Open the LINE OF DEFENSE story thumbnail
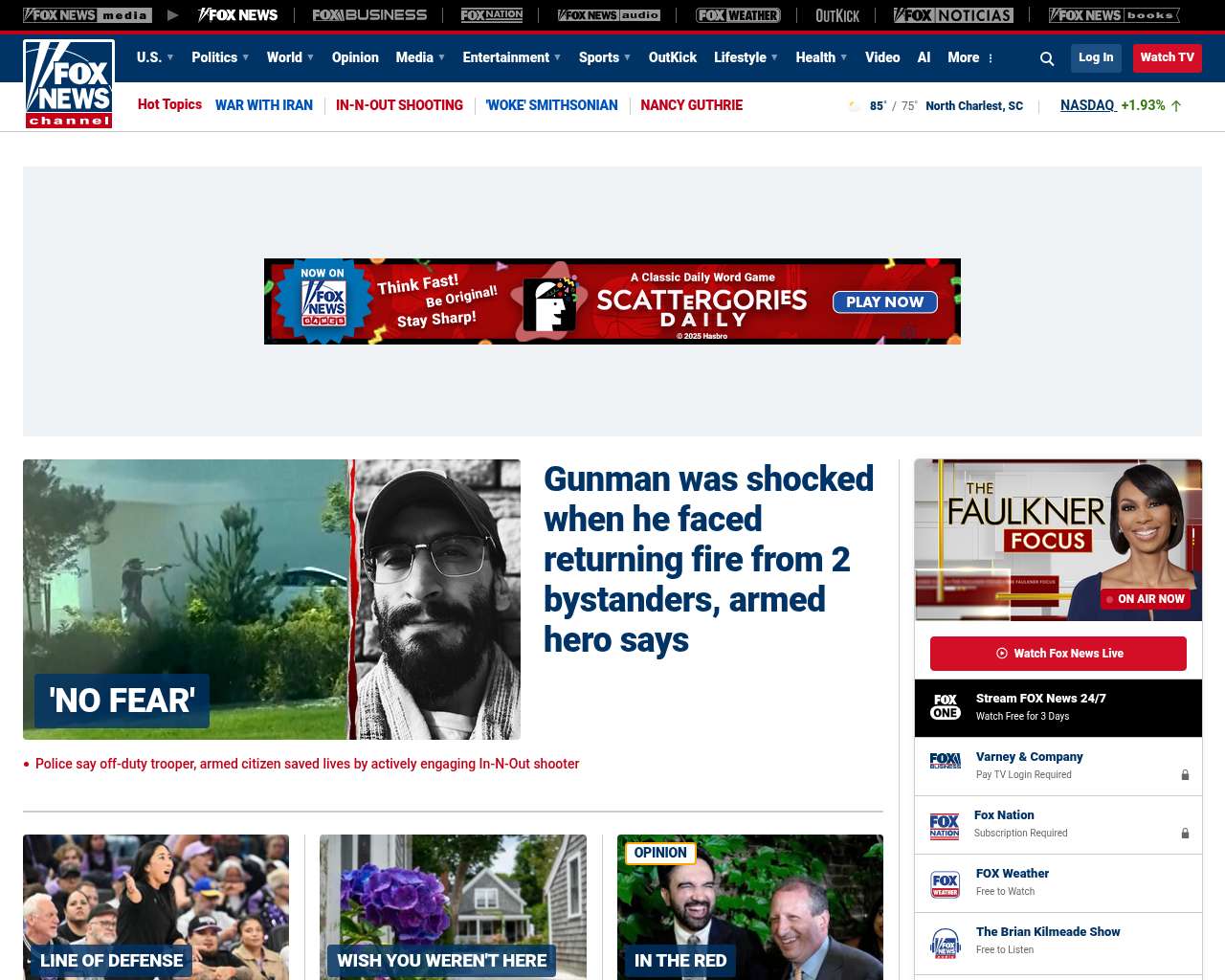 tap(156, 907)
